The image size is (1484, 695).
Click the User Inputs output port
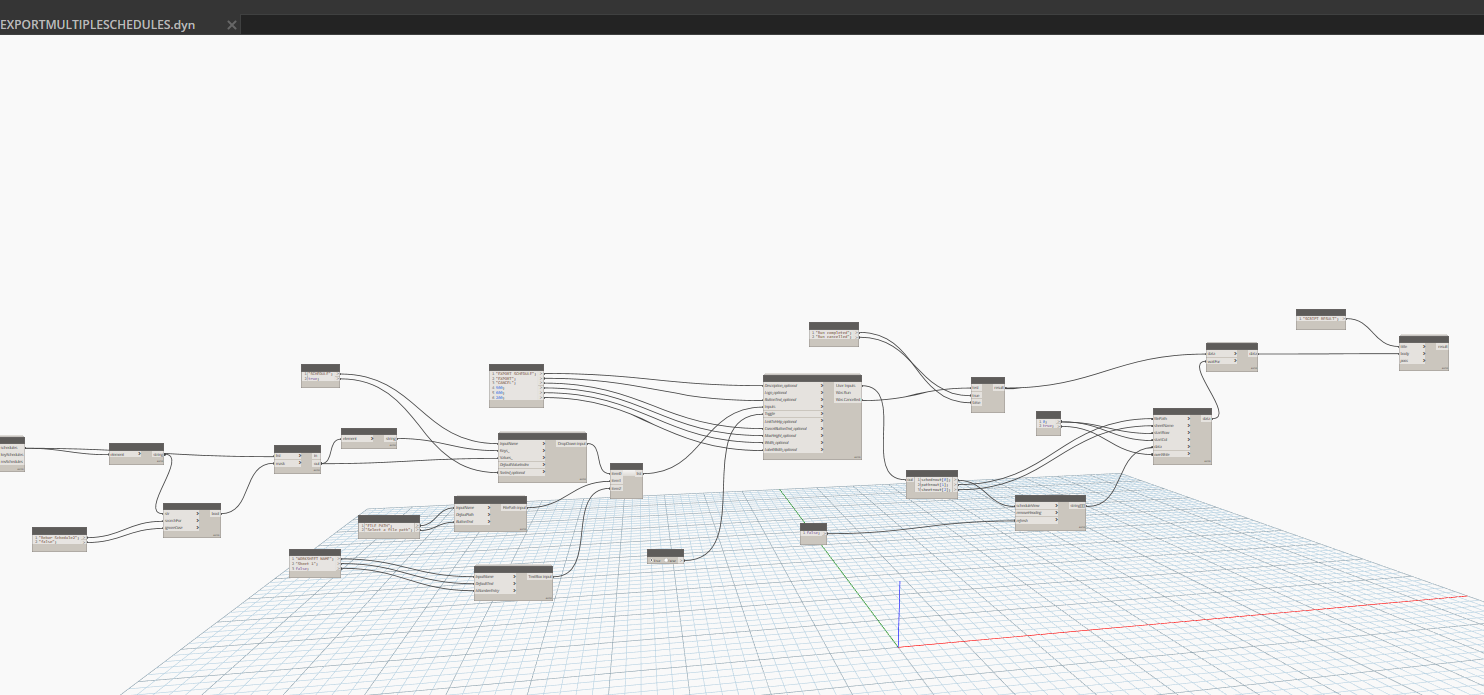[847, 385]
